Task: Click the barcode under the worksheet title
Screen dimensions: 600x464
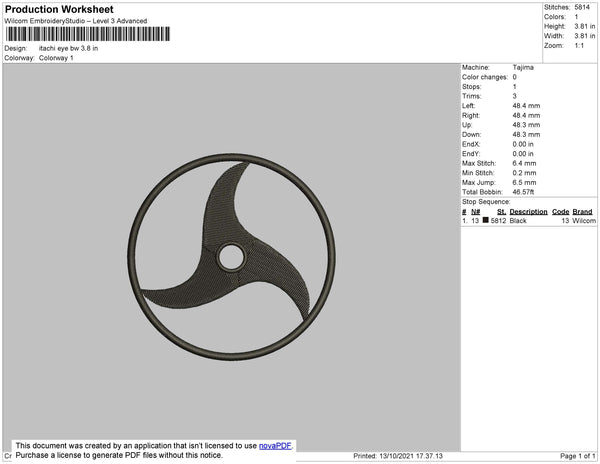Action: [x=88, y=34]
